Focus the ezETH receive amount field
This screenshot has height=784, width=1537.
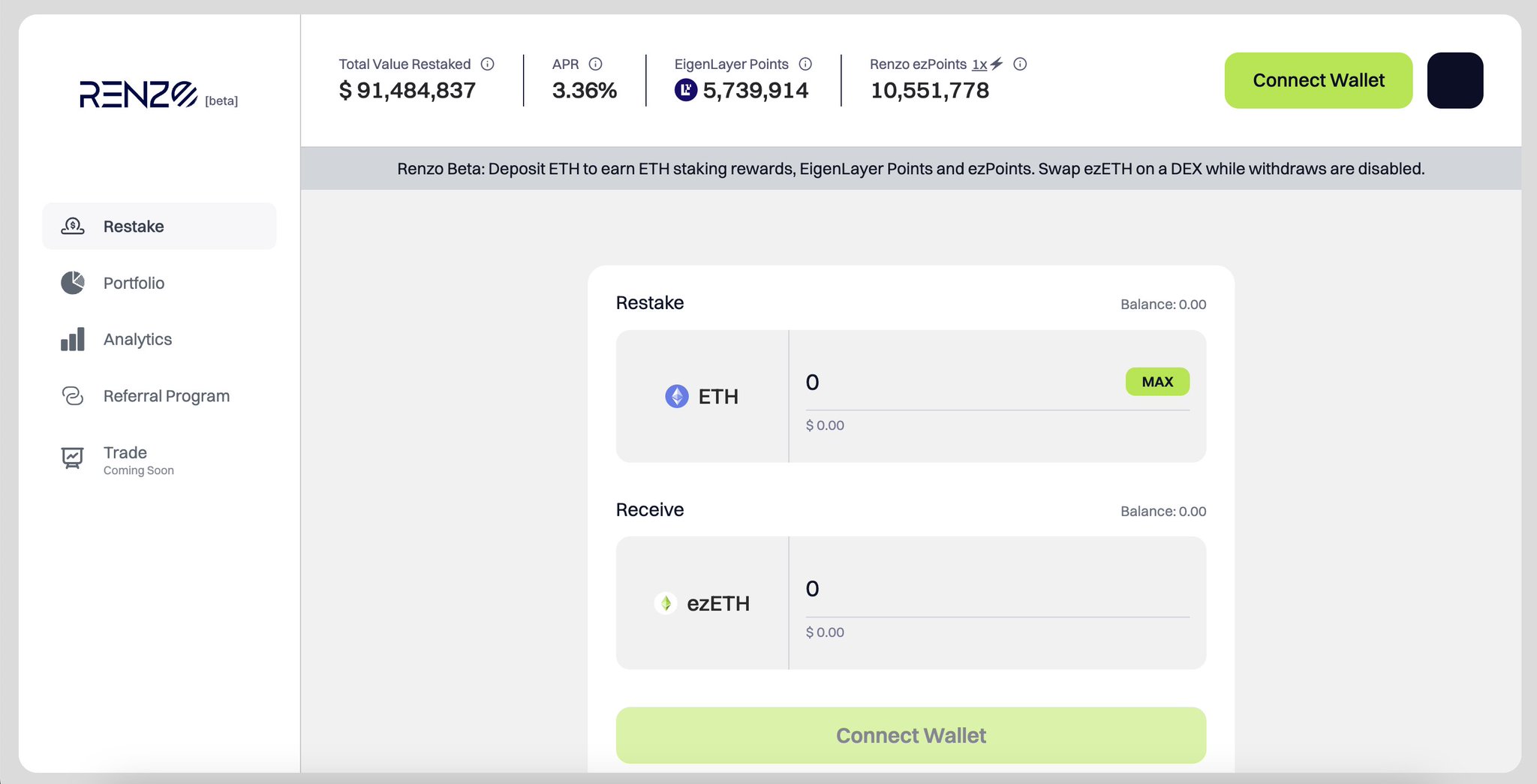coord(997,589)
